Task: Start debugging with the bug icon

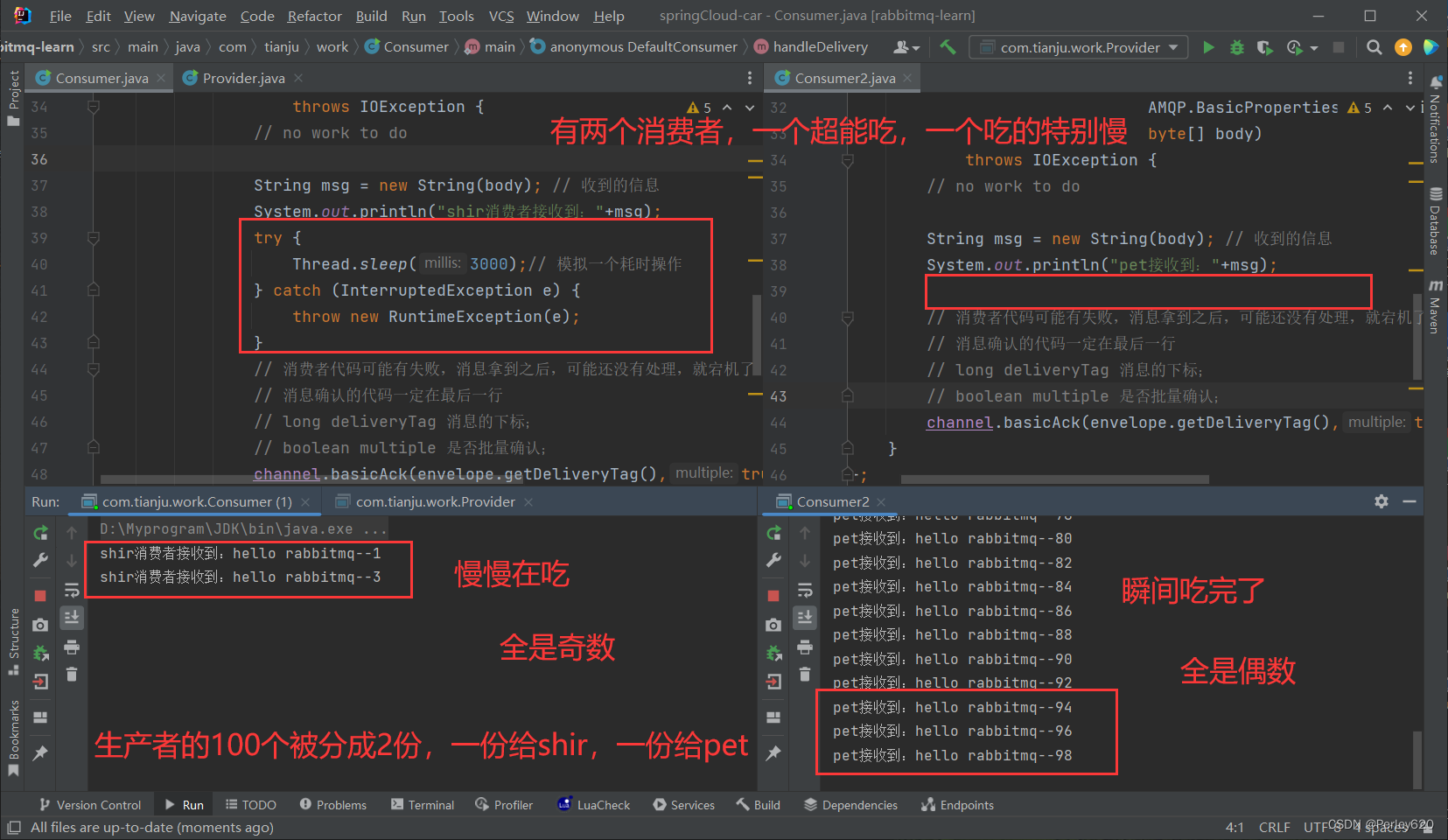Action: coord(1236,47)
